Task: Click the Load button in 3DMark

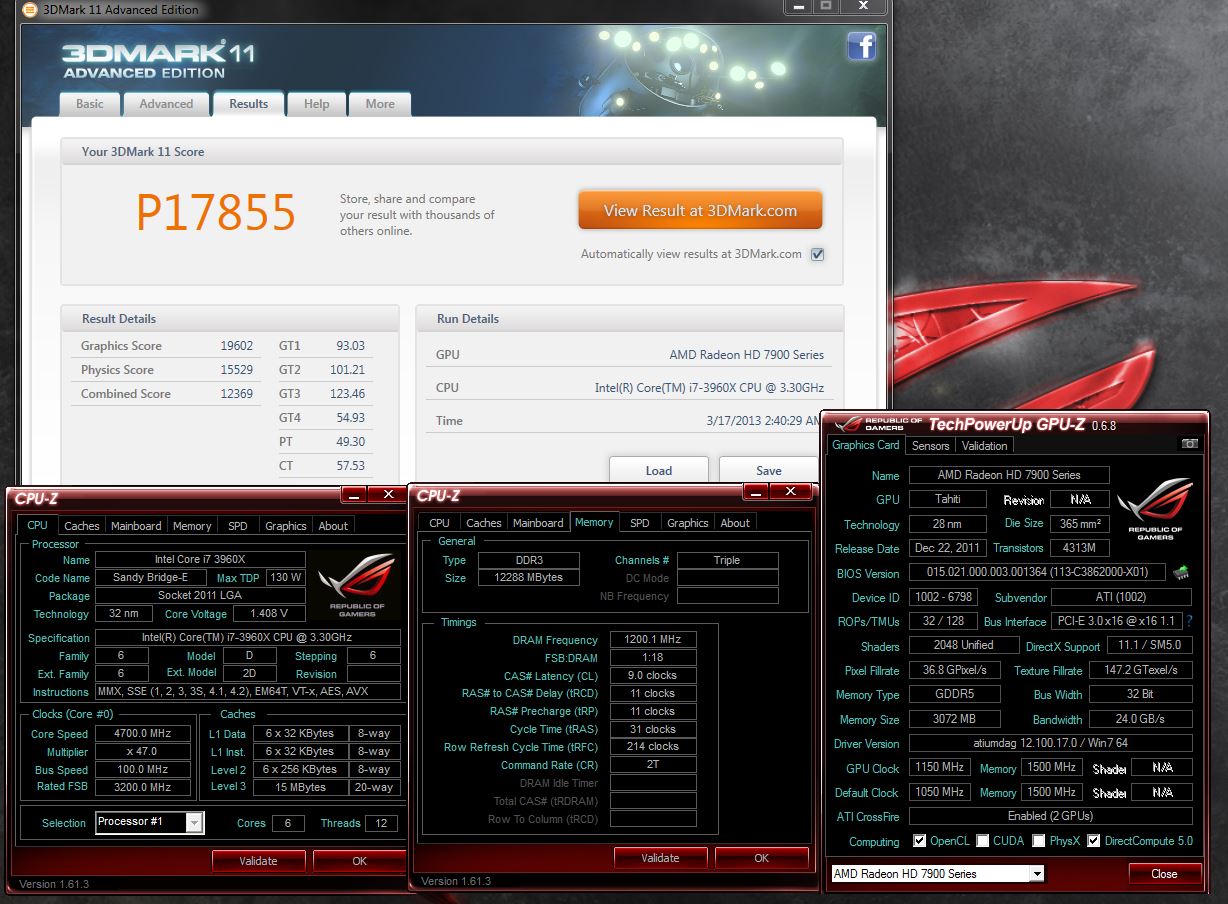Action: (x=659, y=470)
